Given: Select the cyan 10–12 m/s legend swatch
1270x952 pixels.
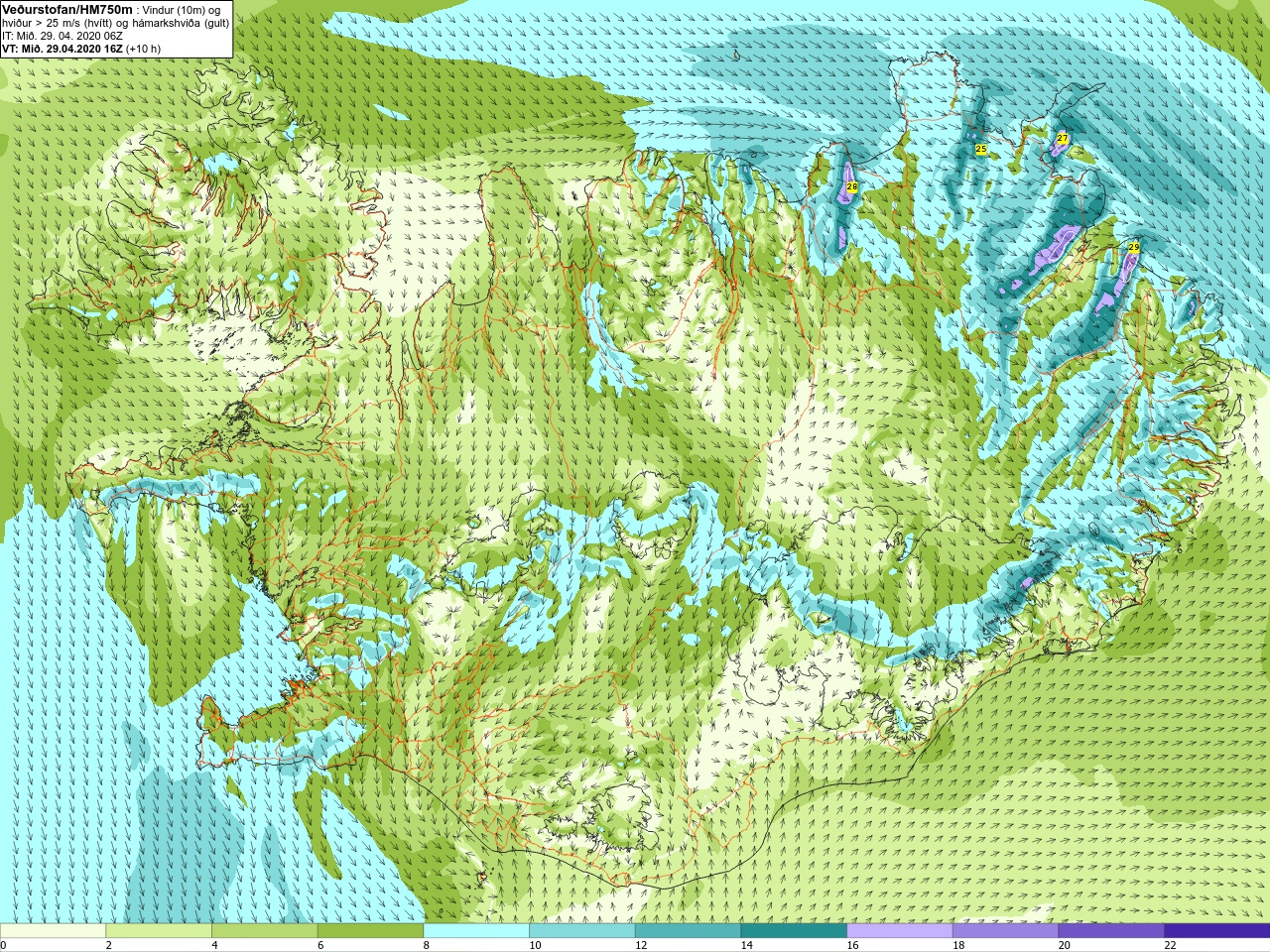Looking at the screenshot, I should pos(581,931).
